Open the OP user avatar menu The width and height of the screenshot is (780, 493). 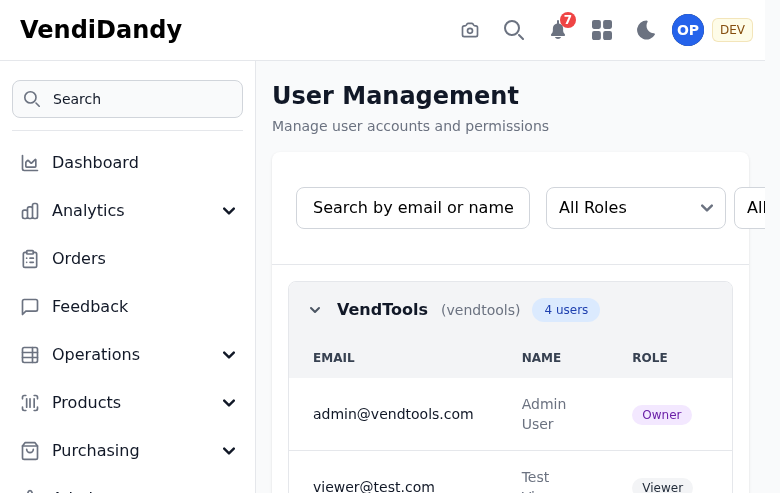[687, 30]
